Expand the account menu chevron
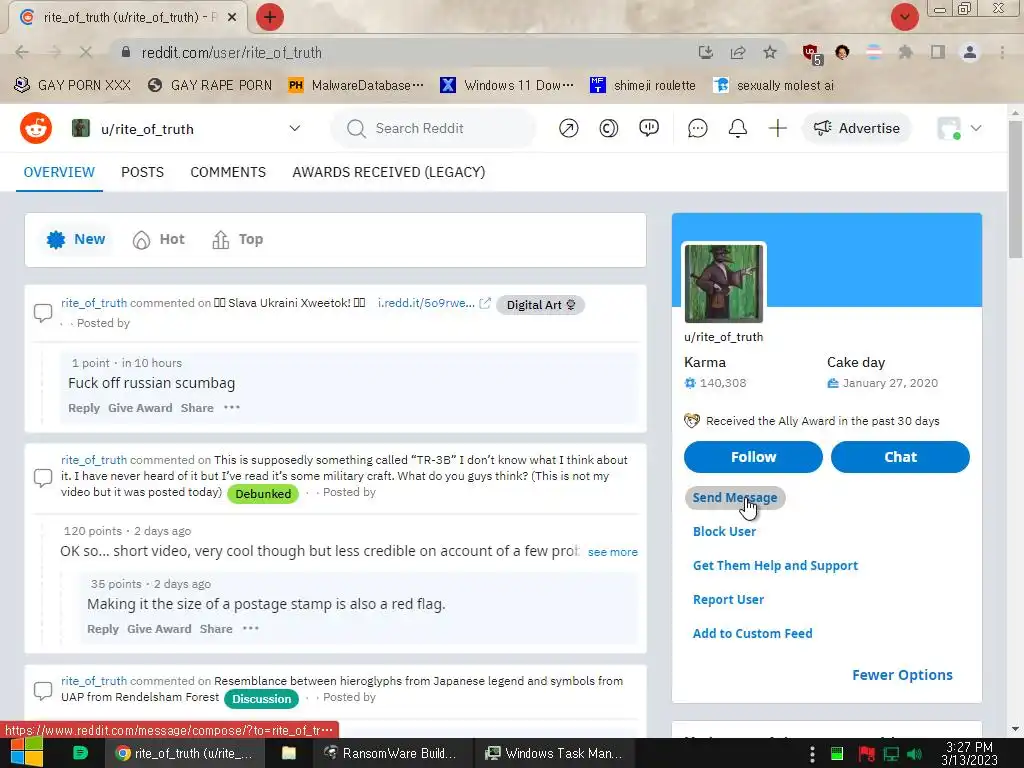Viewport: 1024px width, 768px height. point(976,128)
